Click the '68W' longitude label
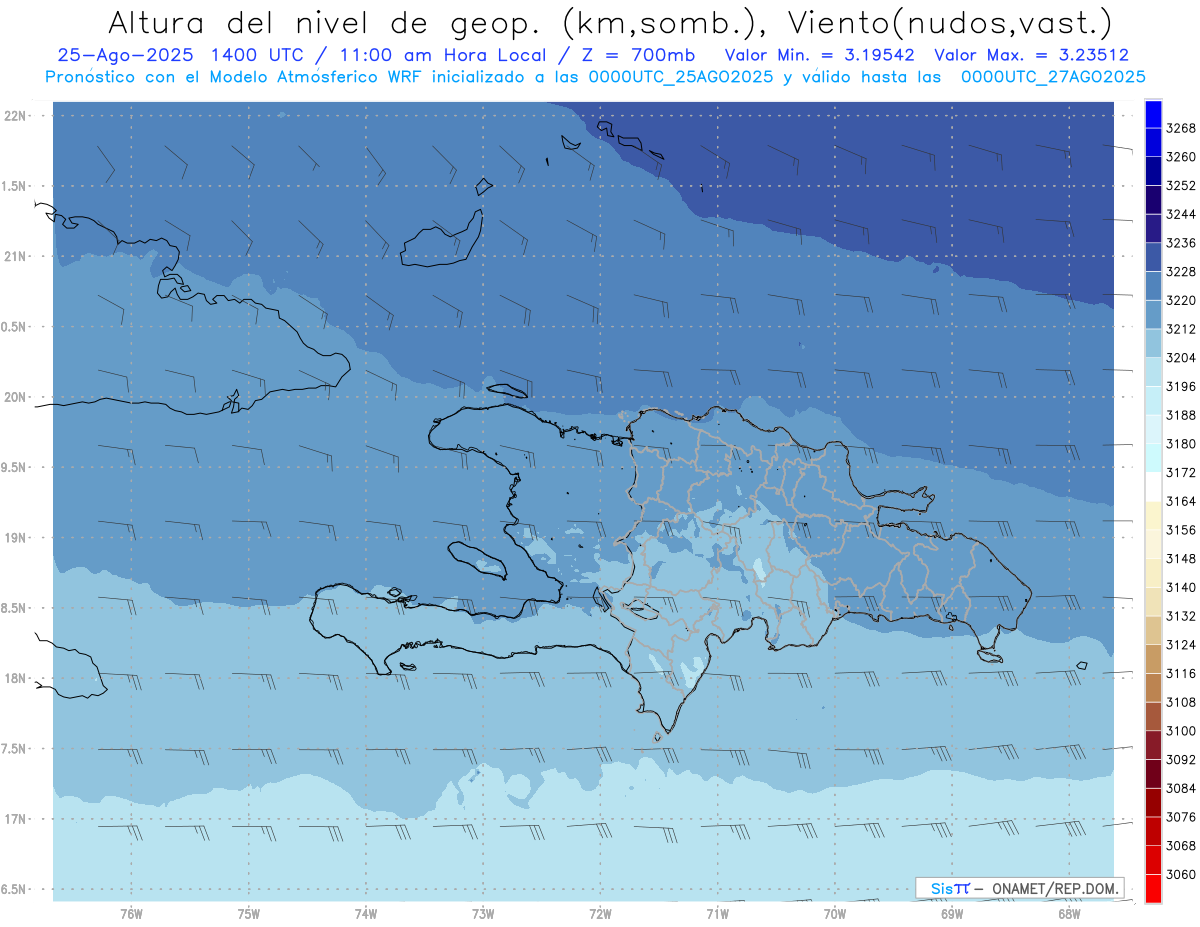The height and width of the screenshot is (927, 1200). click(x=1069, y=914)
